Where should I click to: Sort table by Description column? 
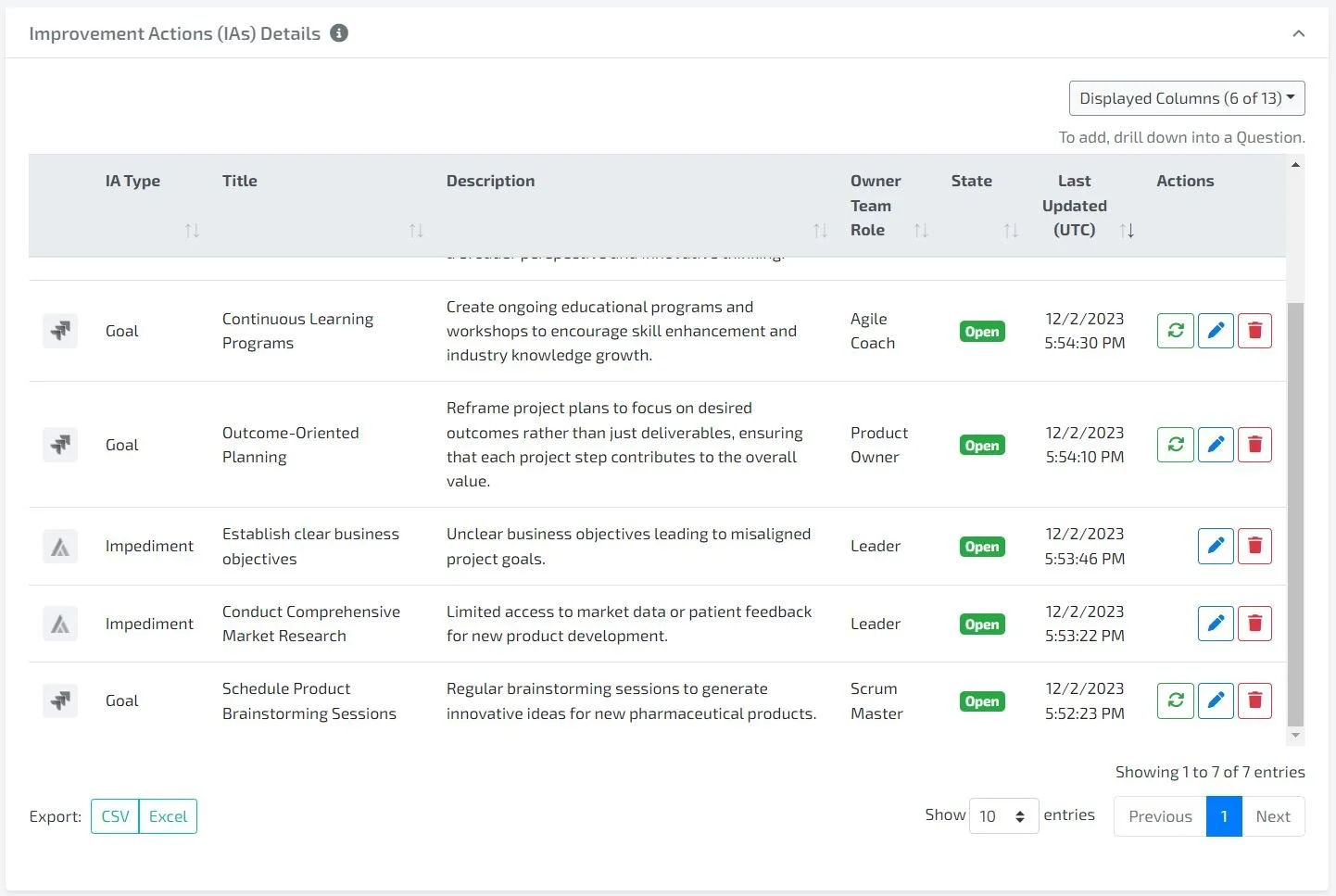tap(820, 231)
